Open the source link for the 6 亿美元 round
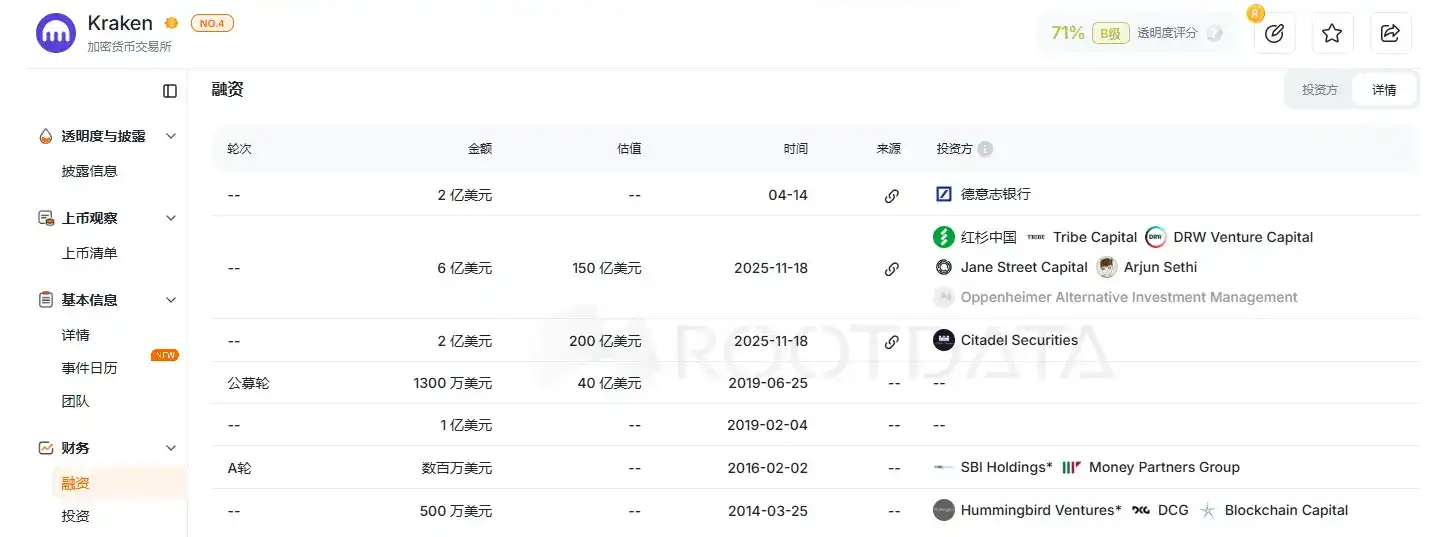 (x=891, y=268)
